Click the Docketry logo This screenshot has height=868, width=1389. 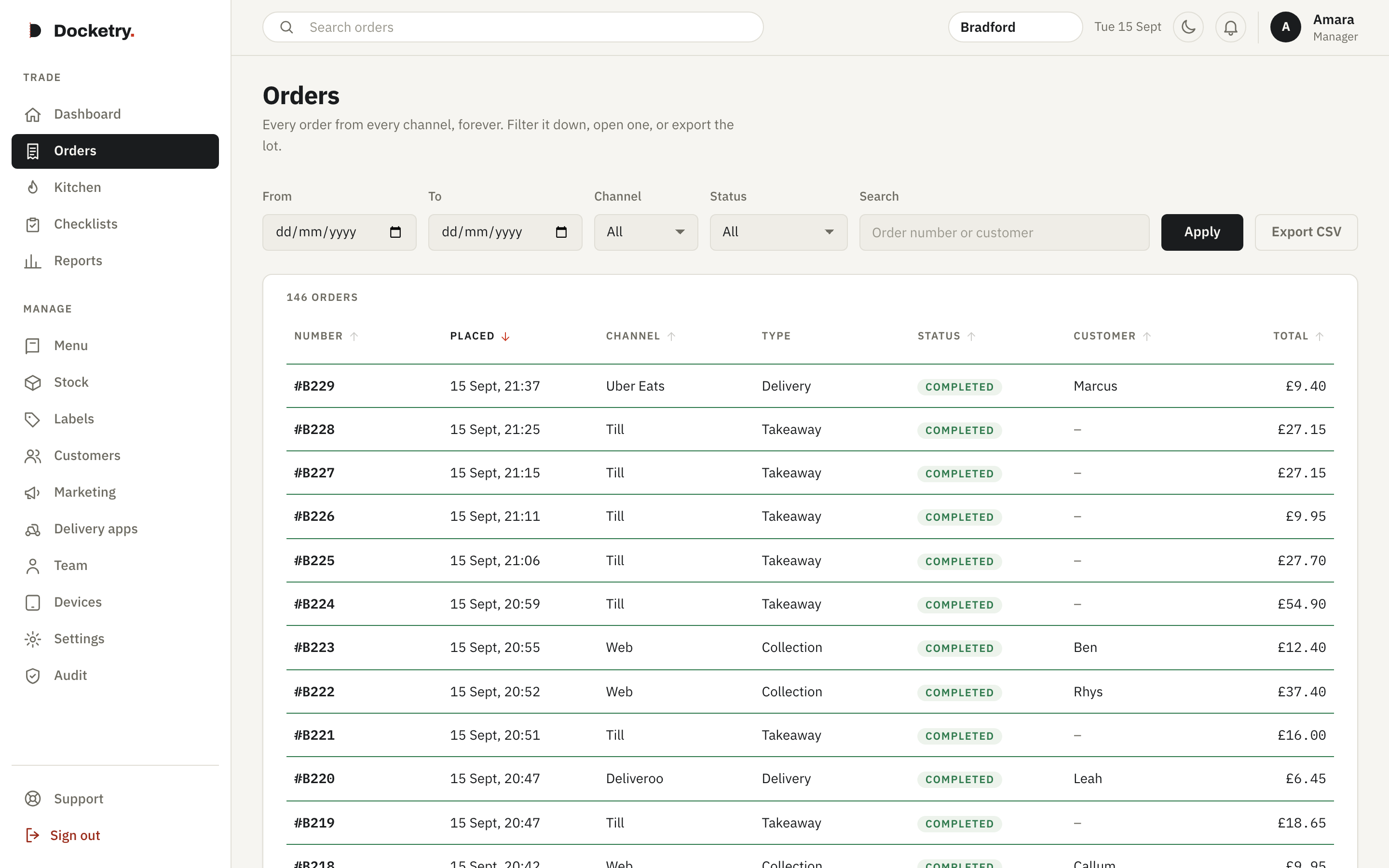click(x=82, y=30)
